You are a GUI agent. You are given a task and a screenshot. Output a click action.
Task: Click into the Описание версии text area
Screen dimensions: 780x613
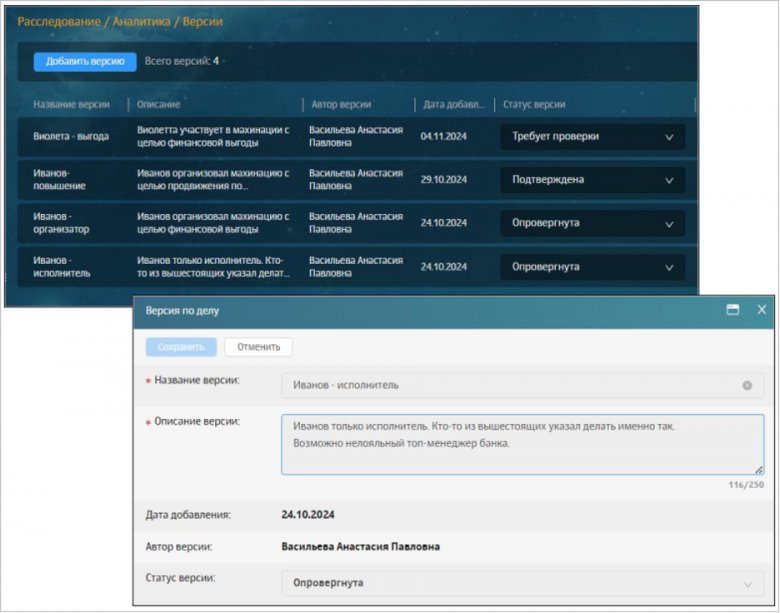(x=522, y=443)
